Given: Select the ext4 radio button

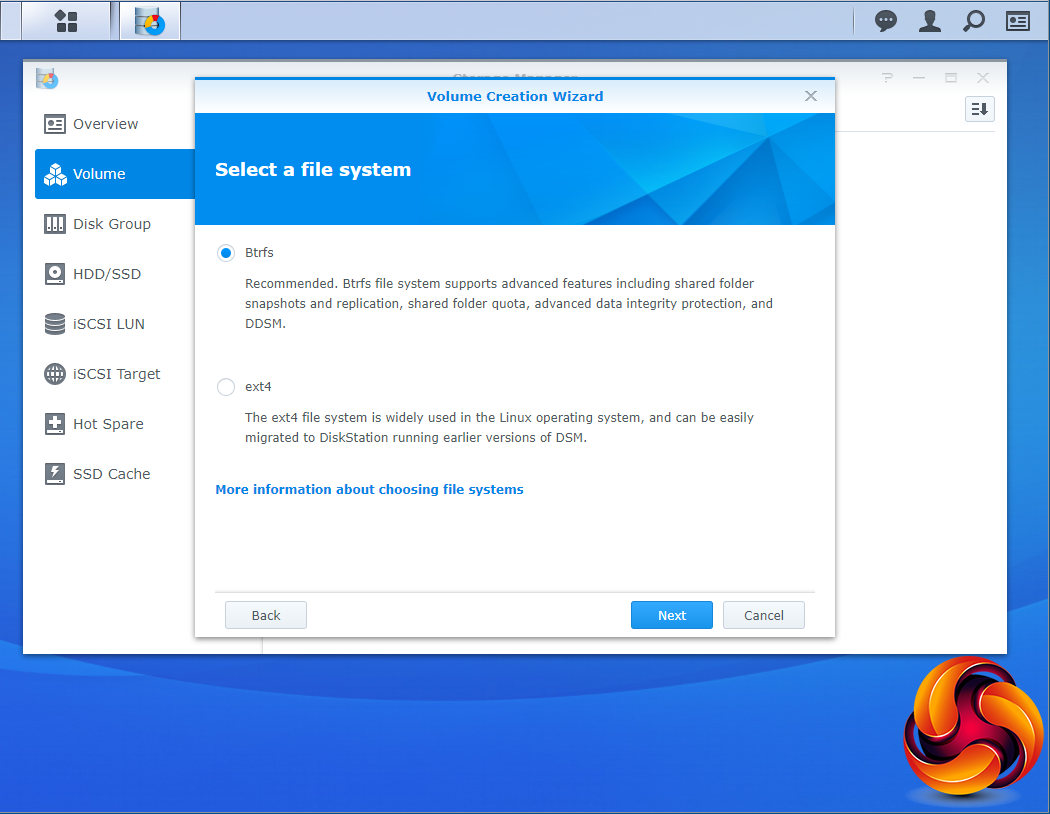Looking at the screenshot, I should [226, 387].
